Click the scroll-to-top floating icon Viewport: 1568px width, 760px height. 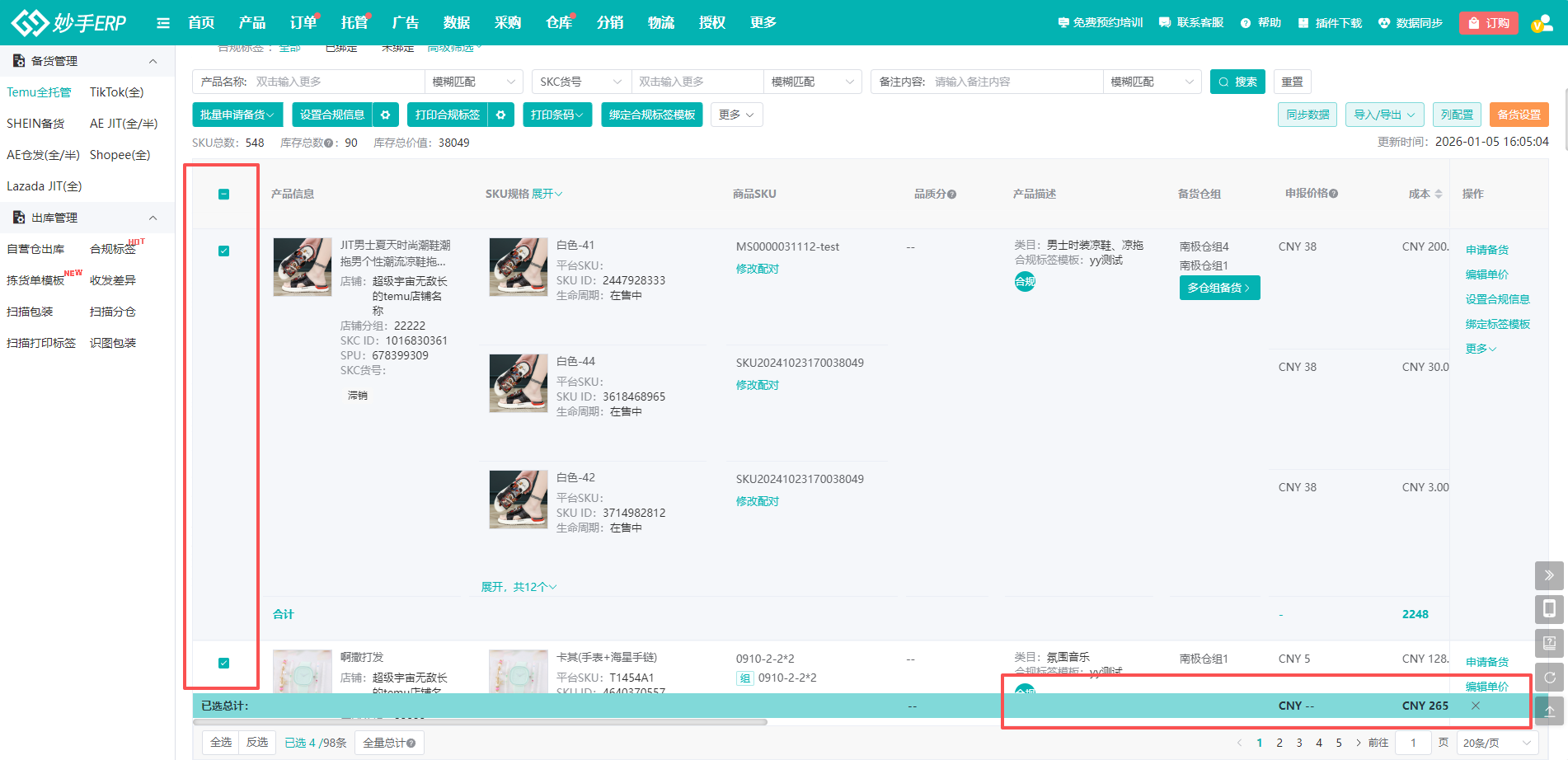1549,711
